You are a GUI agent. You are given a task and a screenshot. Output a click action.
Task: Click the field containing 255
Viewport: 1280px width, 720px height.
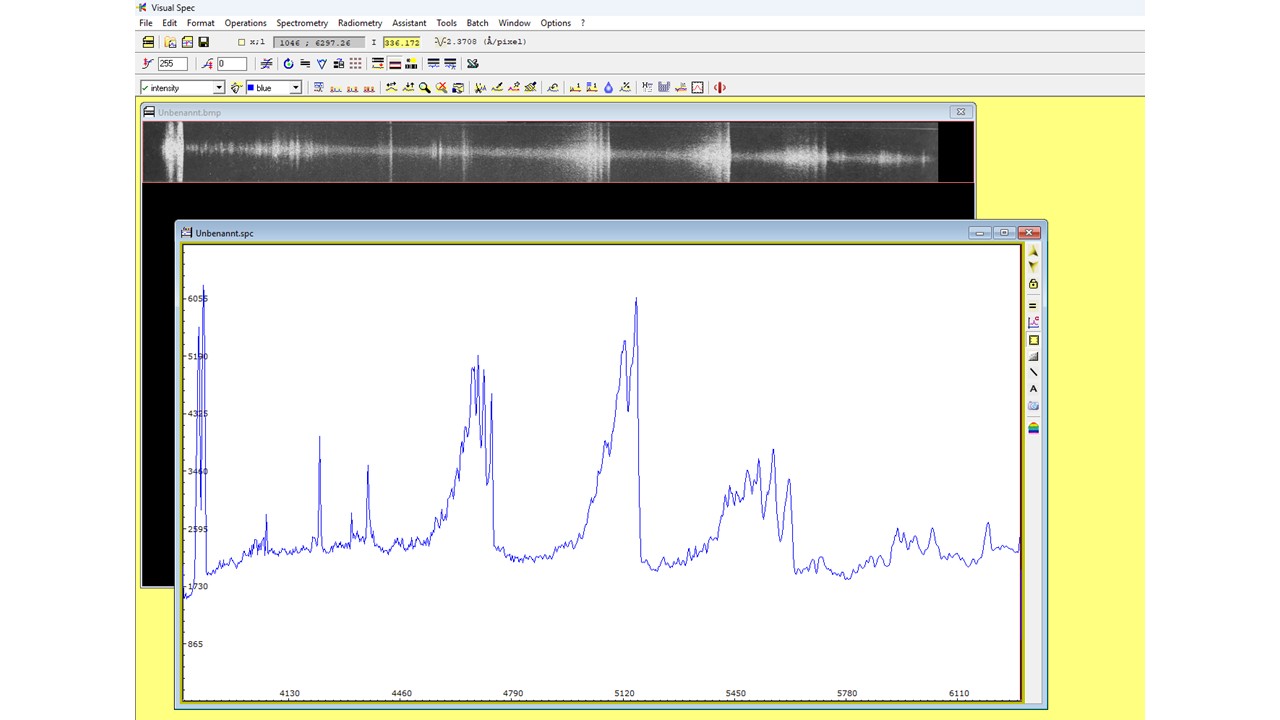[x=172, y=64]
